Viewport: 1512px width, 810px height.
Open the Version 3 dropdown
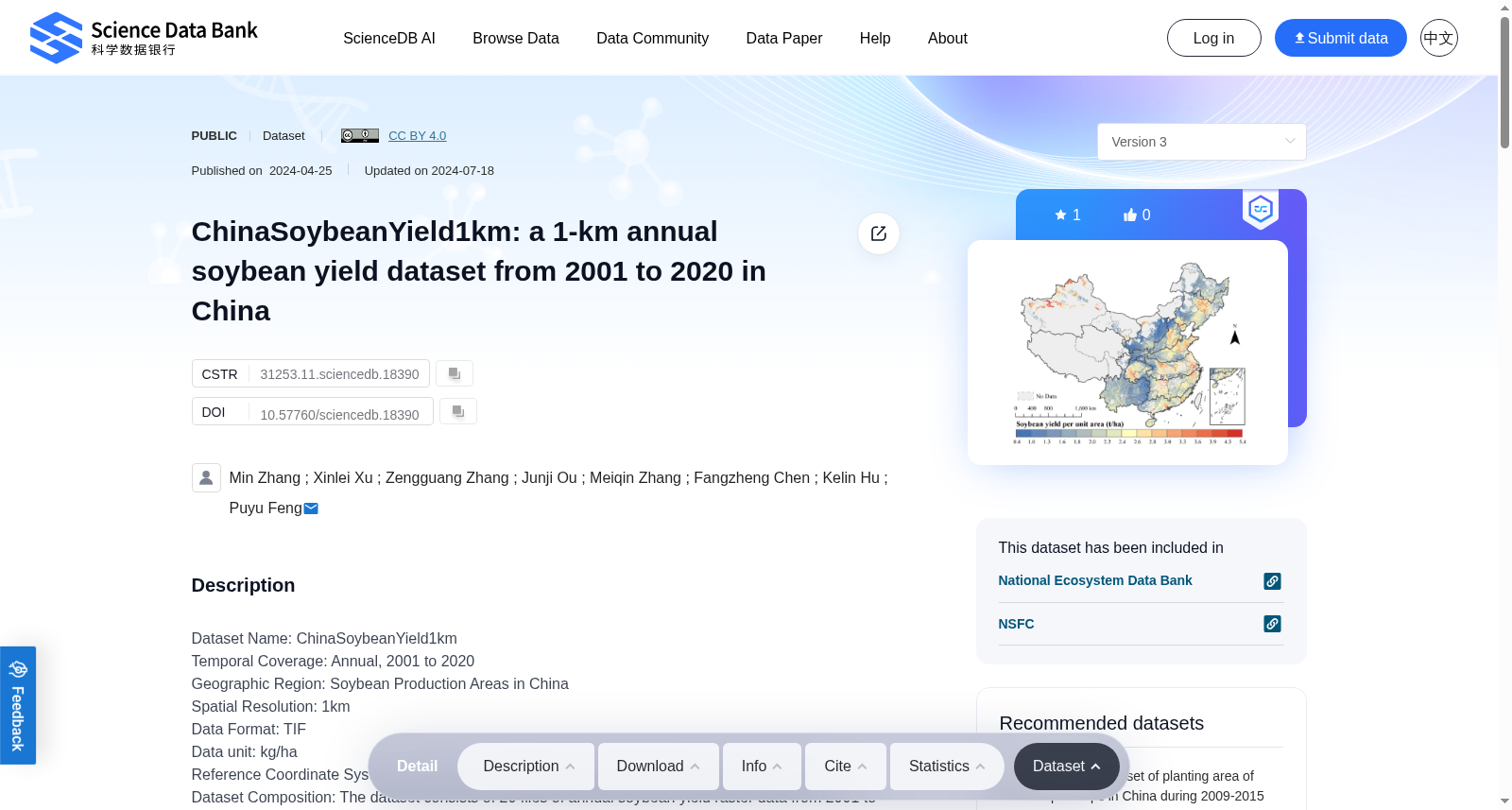pos(1202,142)
